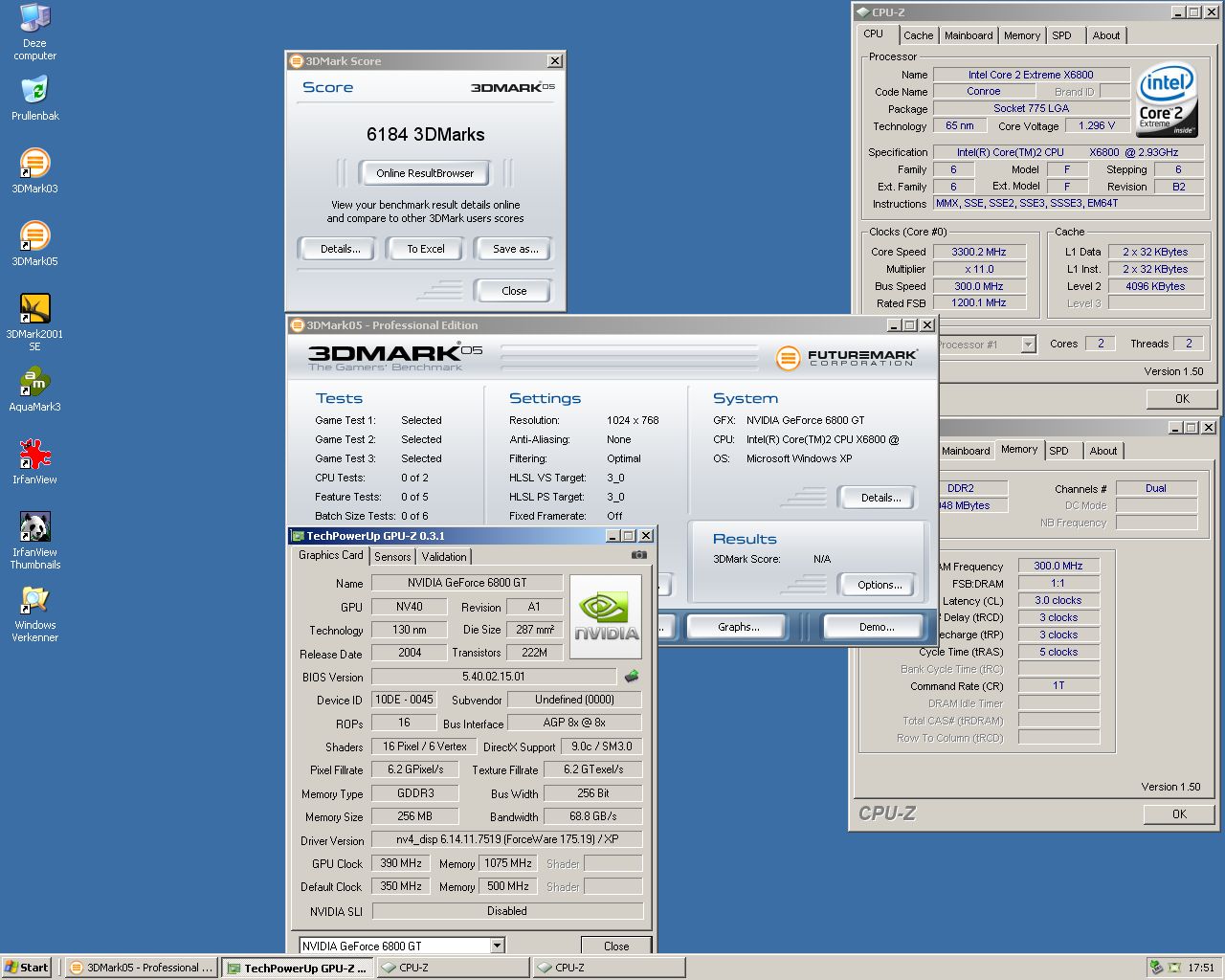This screenshot has height=980, width=1225.
Task: Open the Deze computer desktop icon
Action: tap(34, 32)
